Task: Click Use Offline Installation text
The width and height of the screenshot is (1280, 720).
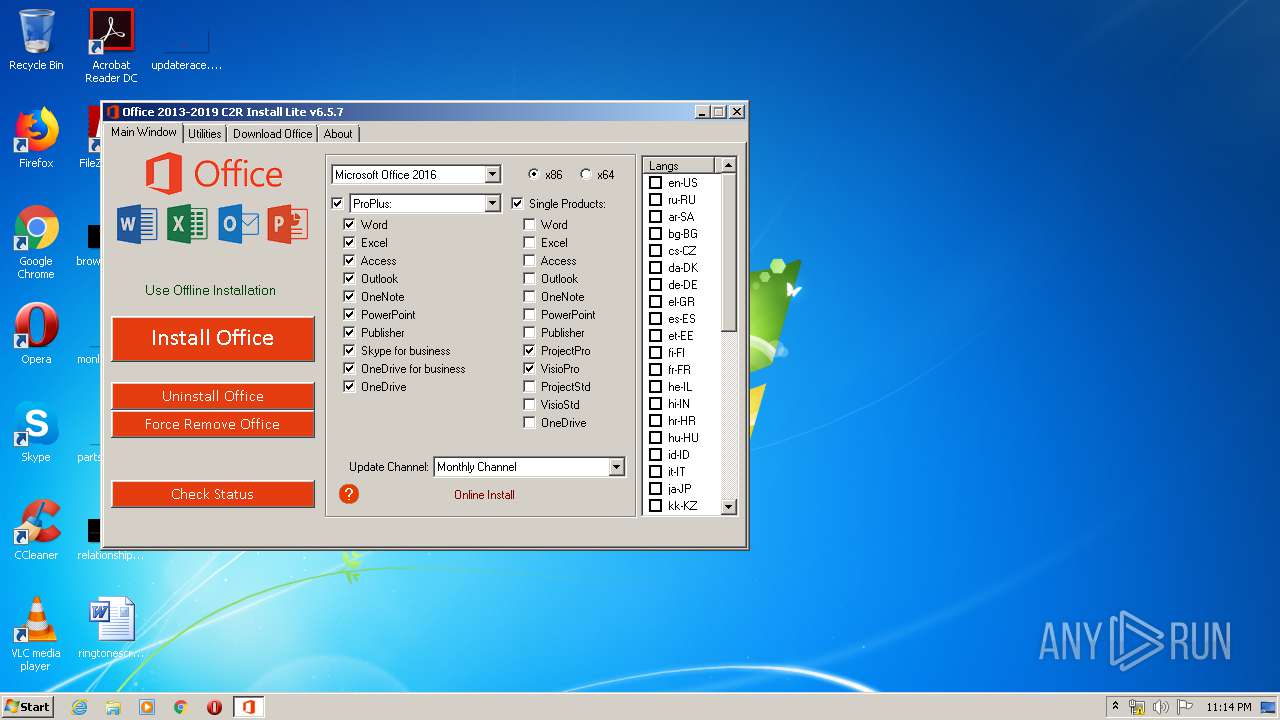Action: tap(210, 290)
